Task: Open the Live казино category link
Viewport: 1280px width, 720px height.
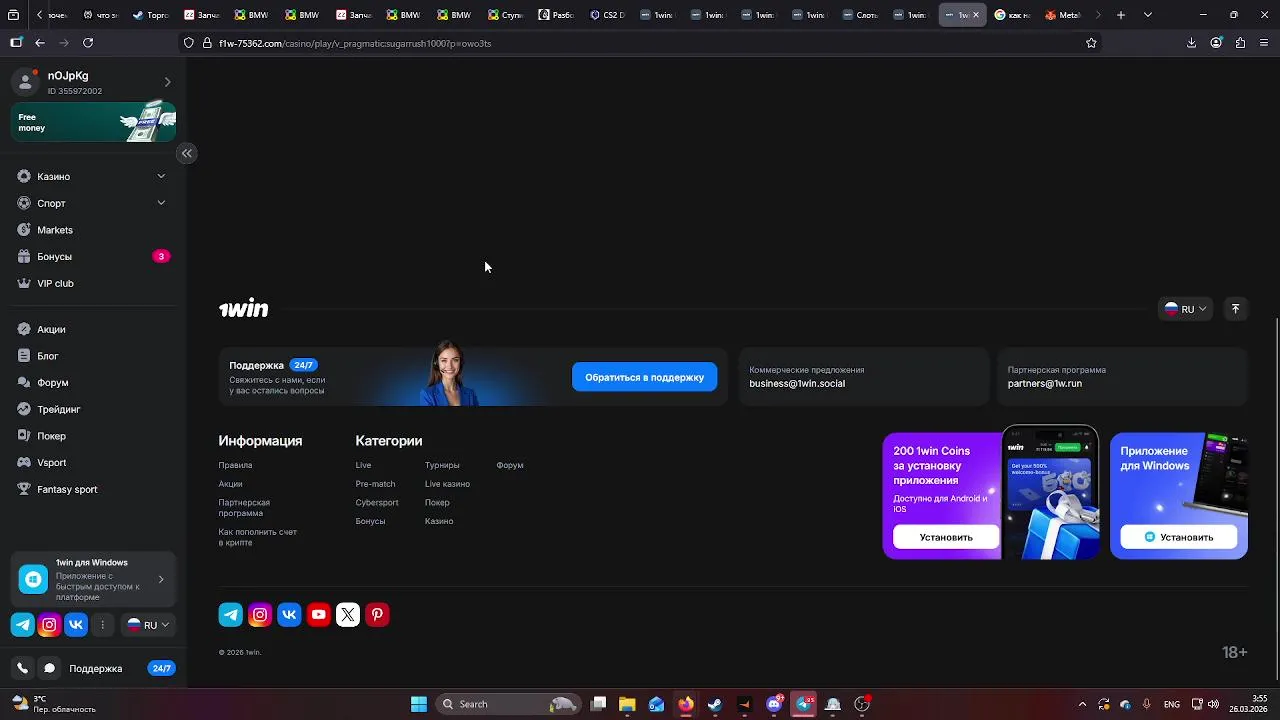Action: pos(447,484)
